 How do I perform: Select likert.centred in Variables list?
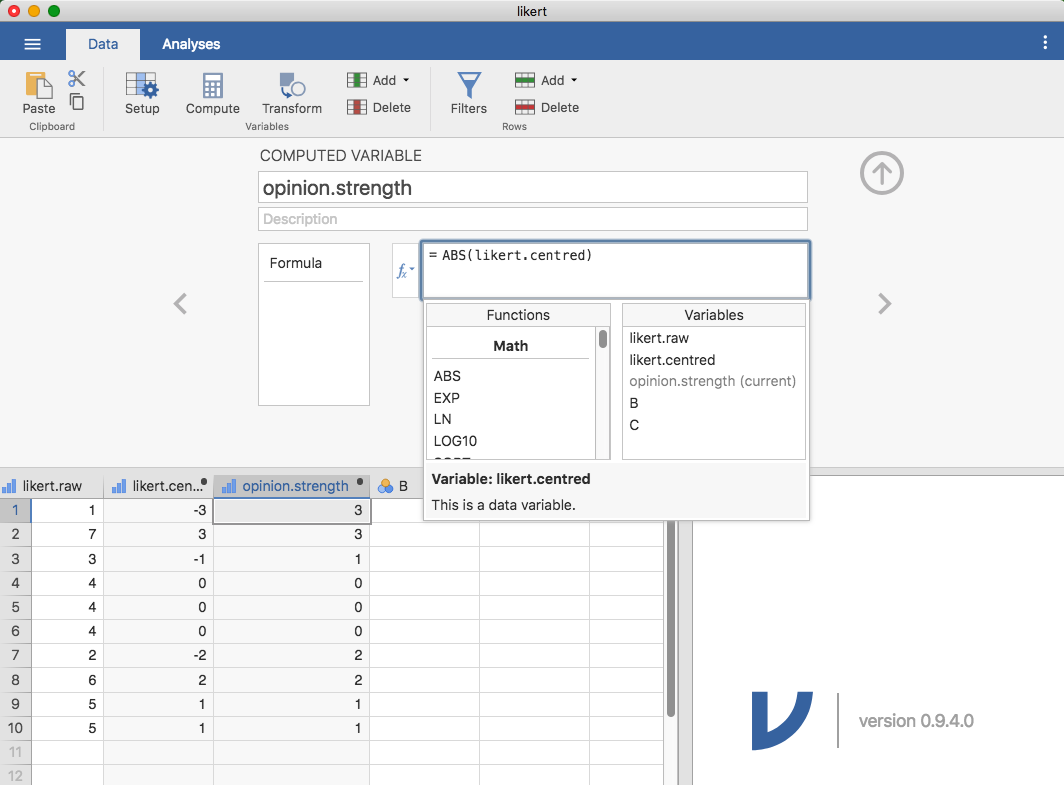pyautogui.click(x=672, y=360)
